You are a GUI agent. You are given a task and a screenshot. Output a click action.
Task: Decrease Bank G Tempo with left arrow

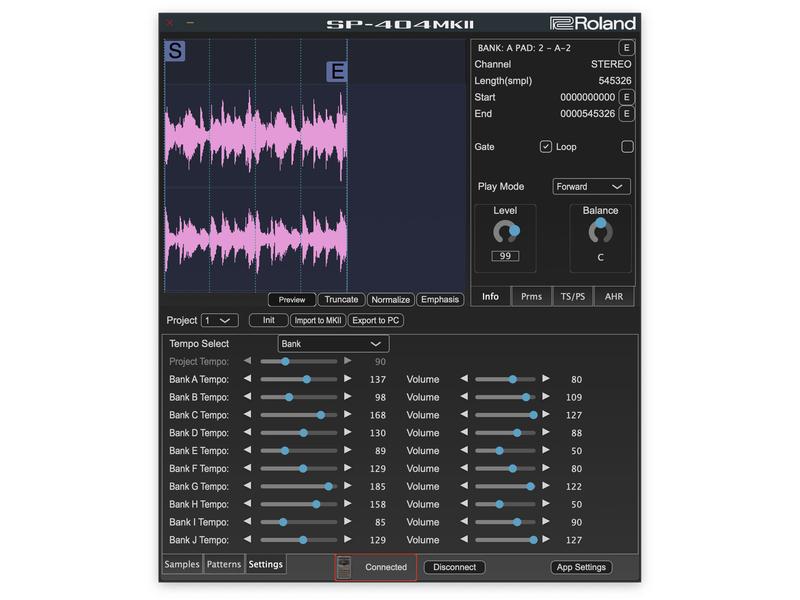(247, 486)
